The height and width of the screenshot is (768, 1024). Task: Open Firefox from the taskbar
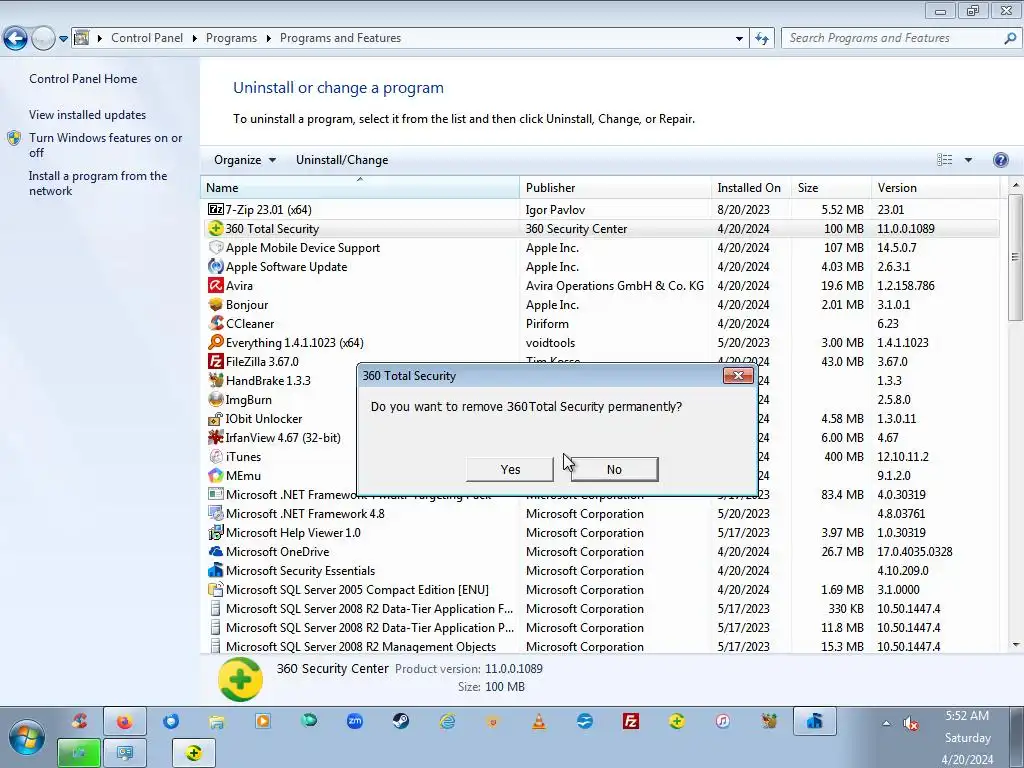click(x=124, y=722)
